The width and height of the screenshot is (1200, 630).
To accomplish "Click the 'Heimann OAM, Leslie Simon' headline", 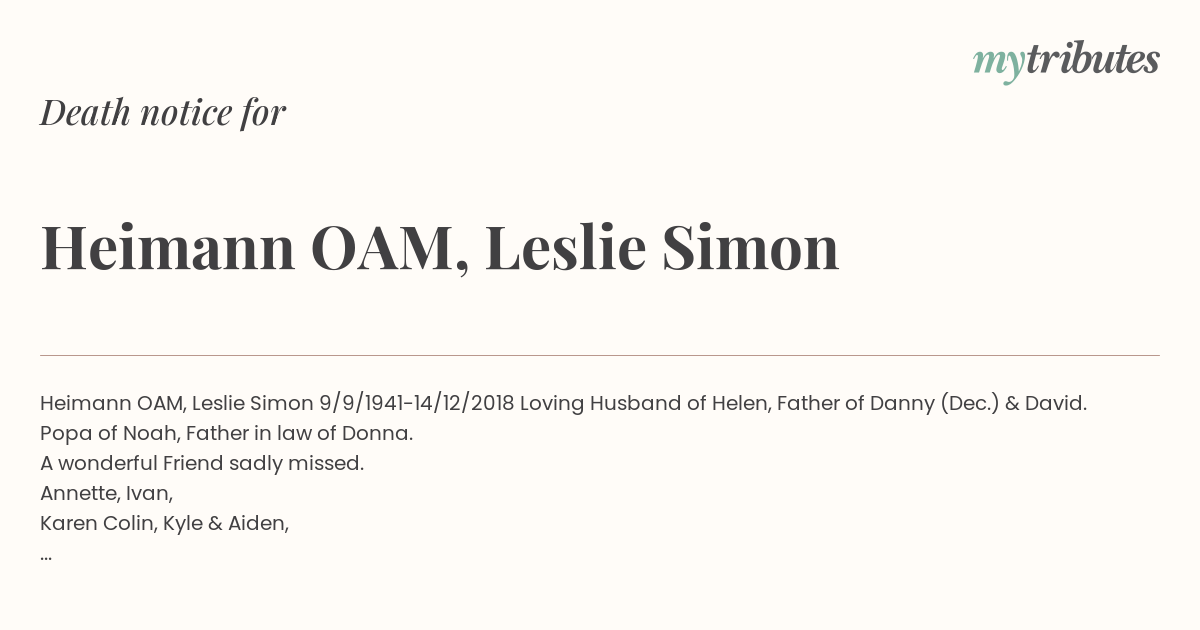I will point(440,248).
